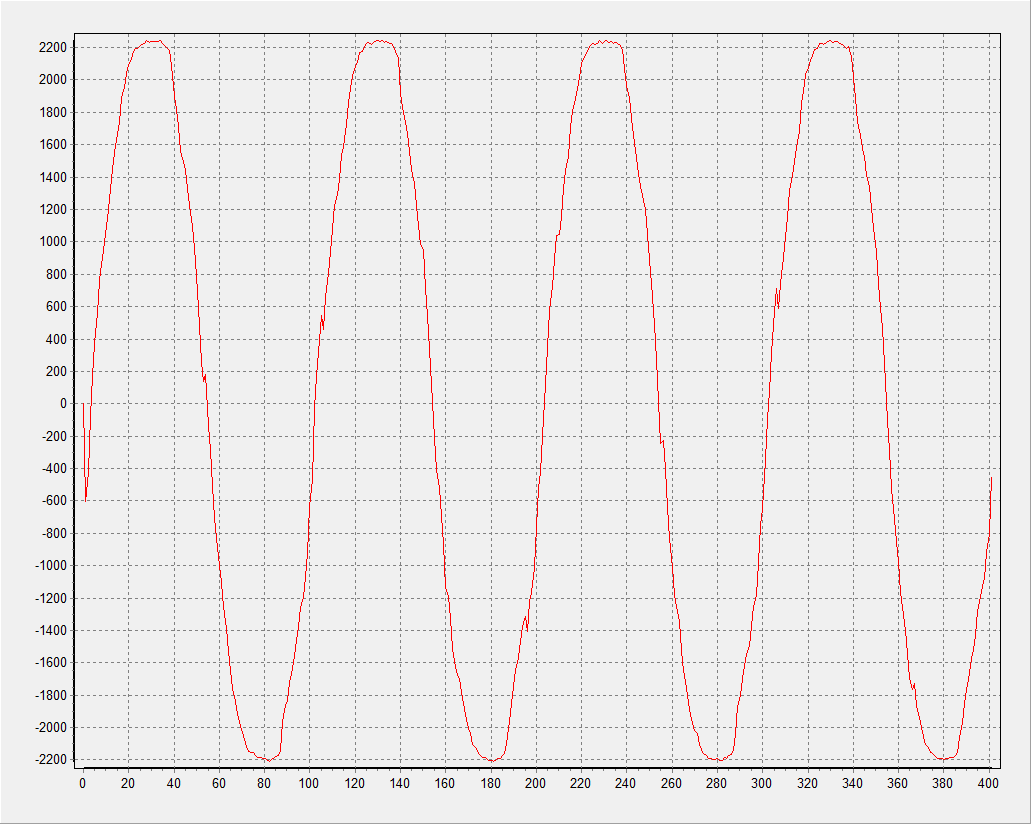Click the 100 label on the horizontal axis
The image size is (1031, 824).
[x=309, y=783]
